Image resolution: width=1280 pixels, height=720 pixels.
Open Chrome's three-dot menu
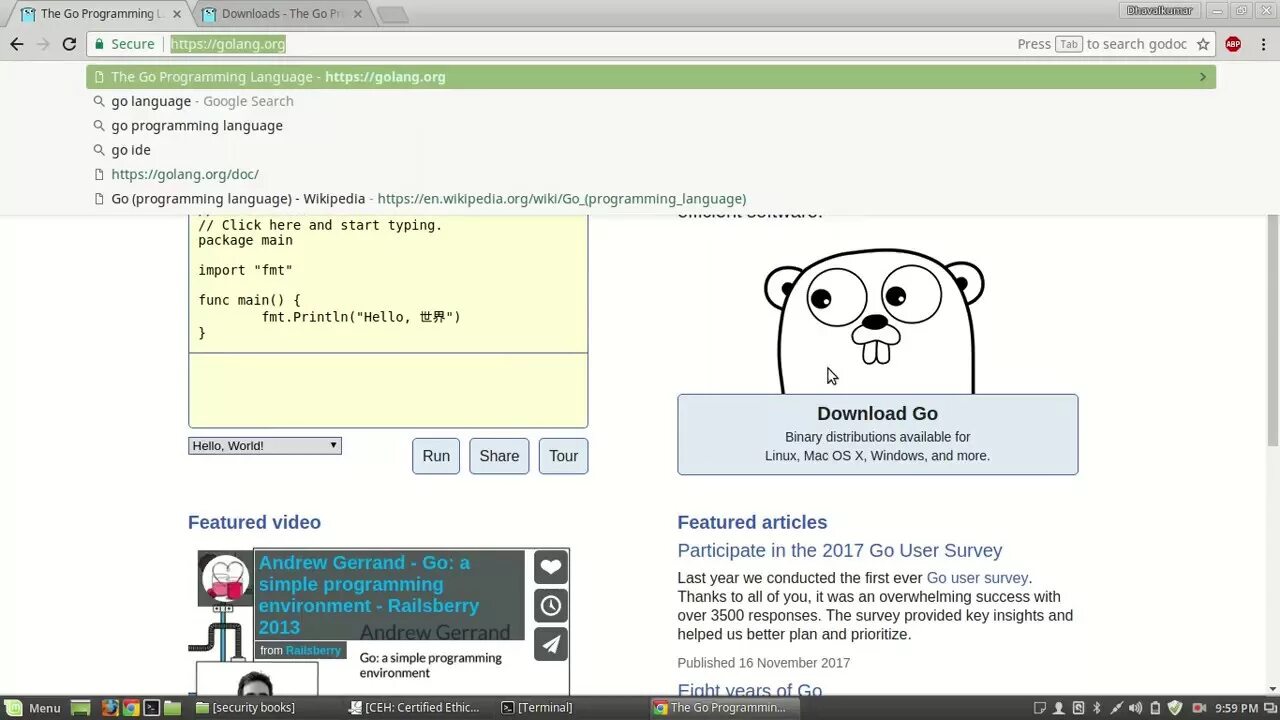[1262, 44]
